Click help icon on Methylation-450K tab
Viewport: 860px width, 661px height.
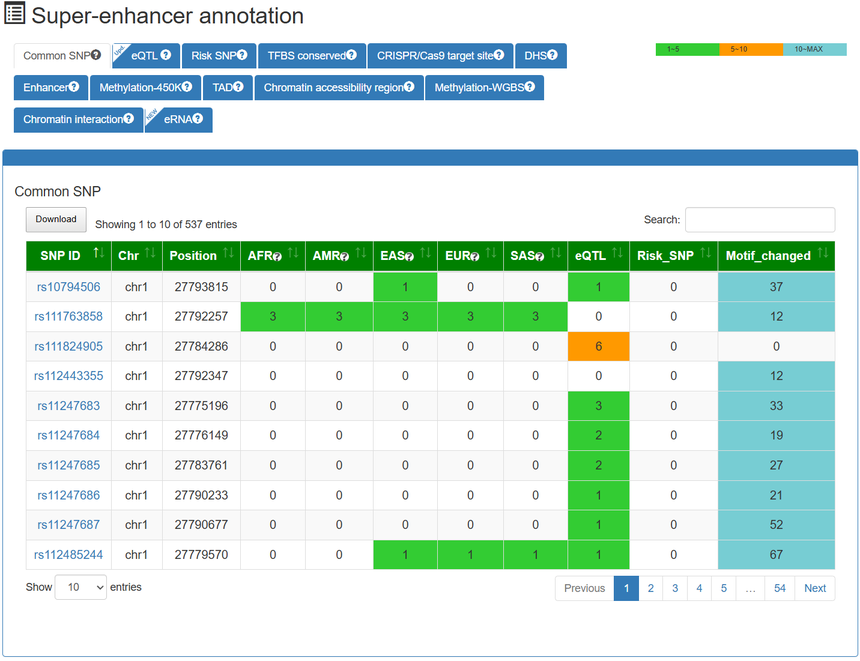point(187,88)
